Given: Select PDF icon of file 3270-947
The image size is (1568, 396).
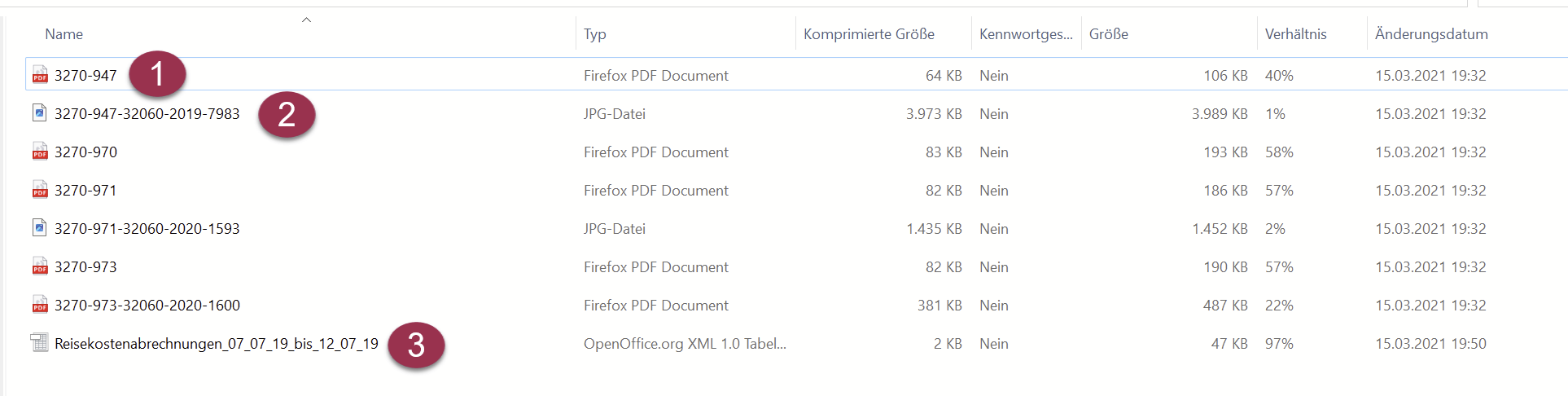Looking at the screenshot, I should coord(40,76).
